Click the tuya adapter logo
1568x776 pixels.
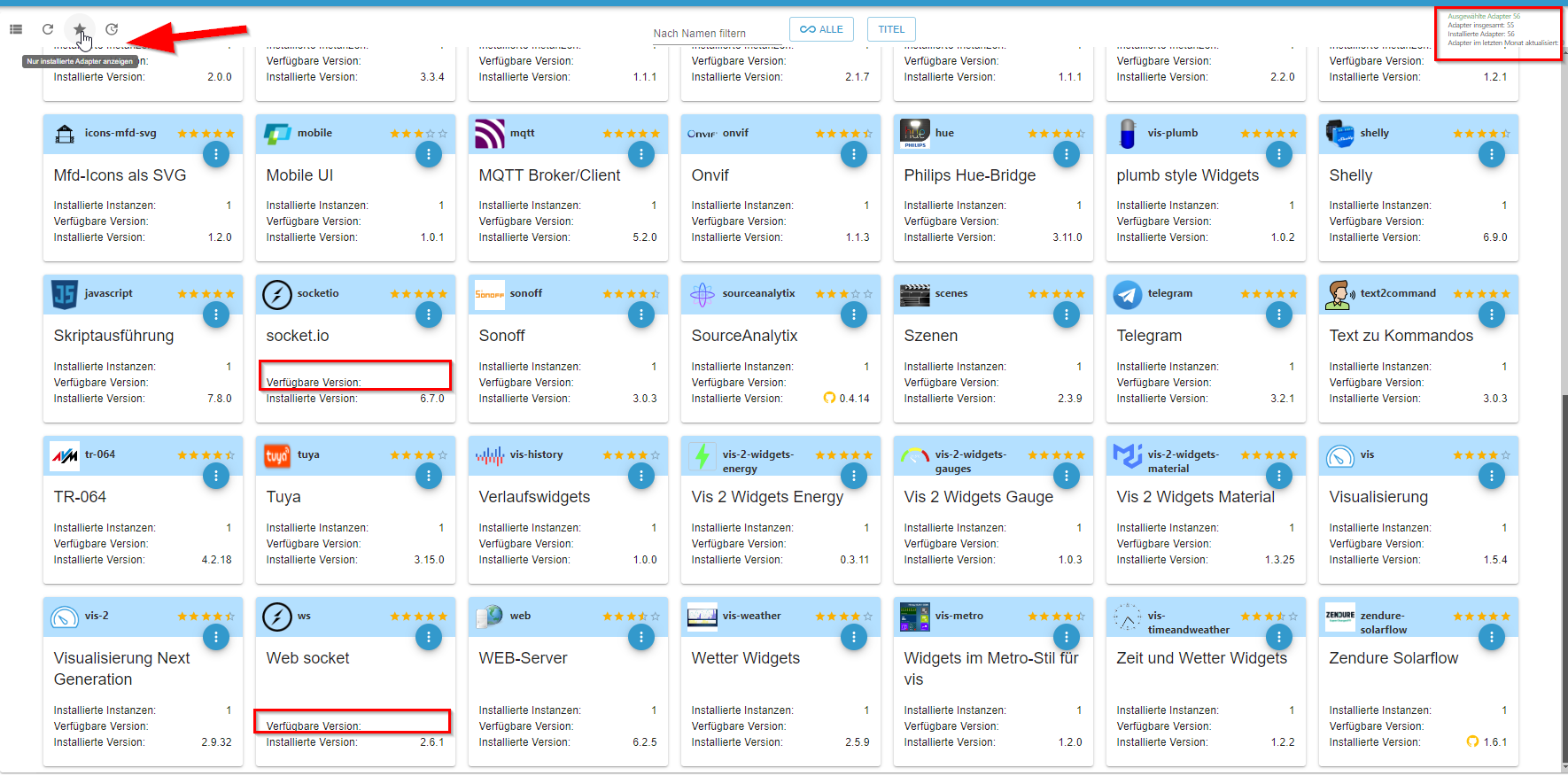pos(277,456)
